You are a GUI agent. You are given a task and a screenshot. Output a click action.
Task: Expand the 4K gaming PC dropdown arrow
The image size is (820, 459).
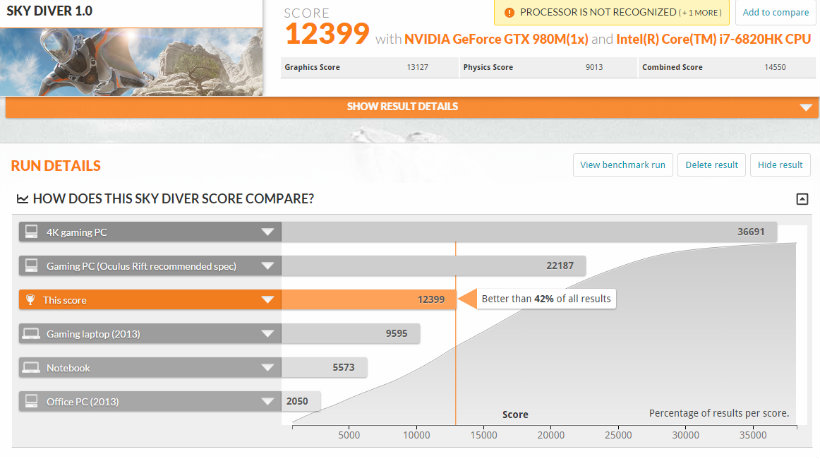pyautogui.click(x=268, y=232)
